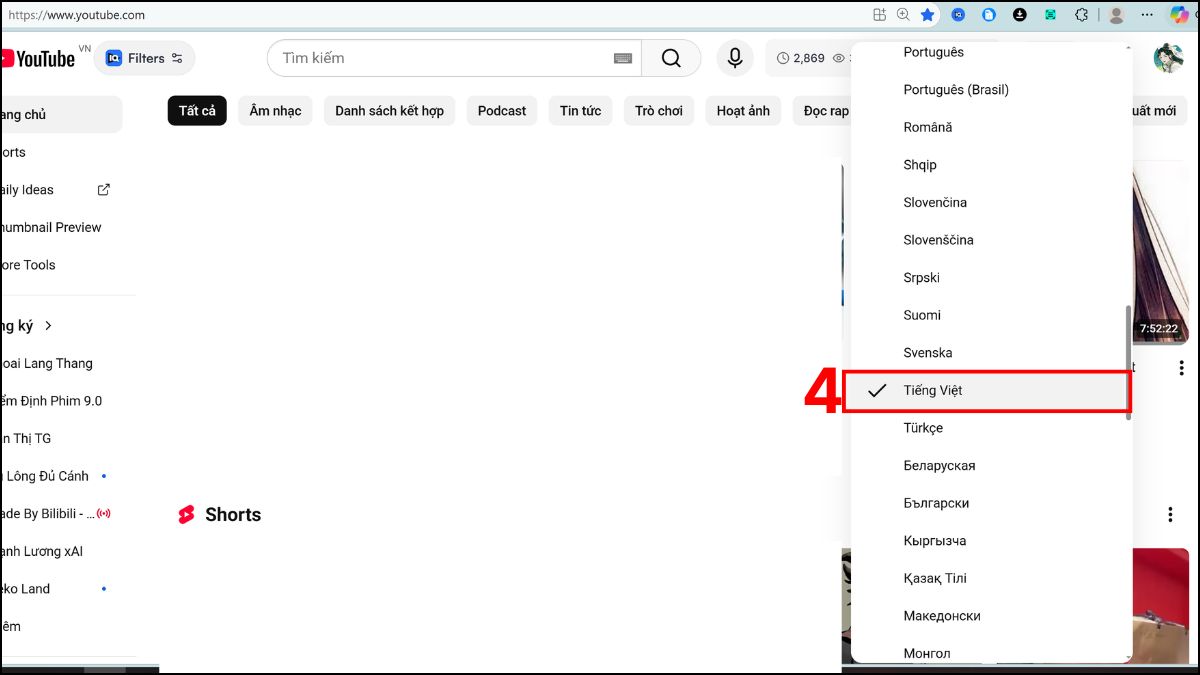The height and width of the screenshot is (675, 1200).
Task: Open the vidIQ Filters button
Action: (145, 58)
